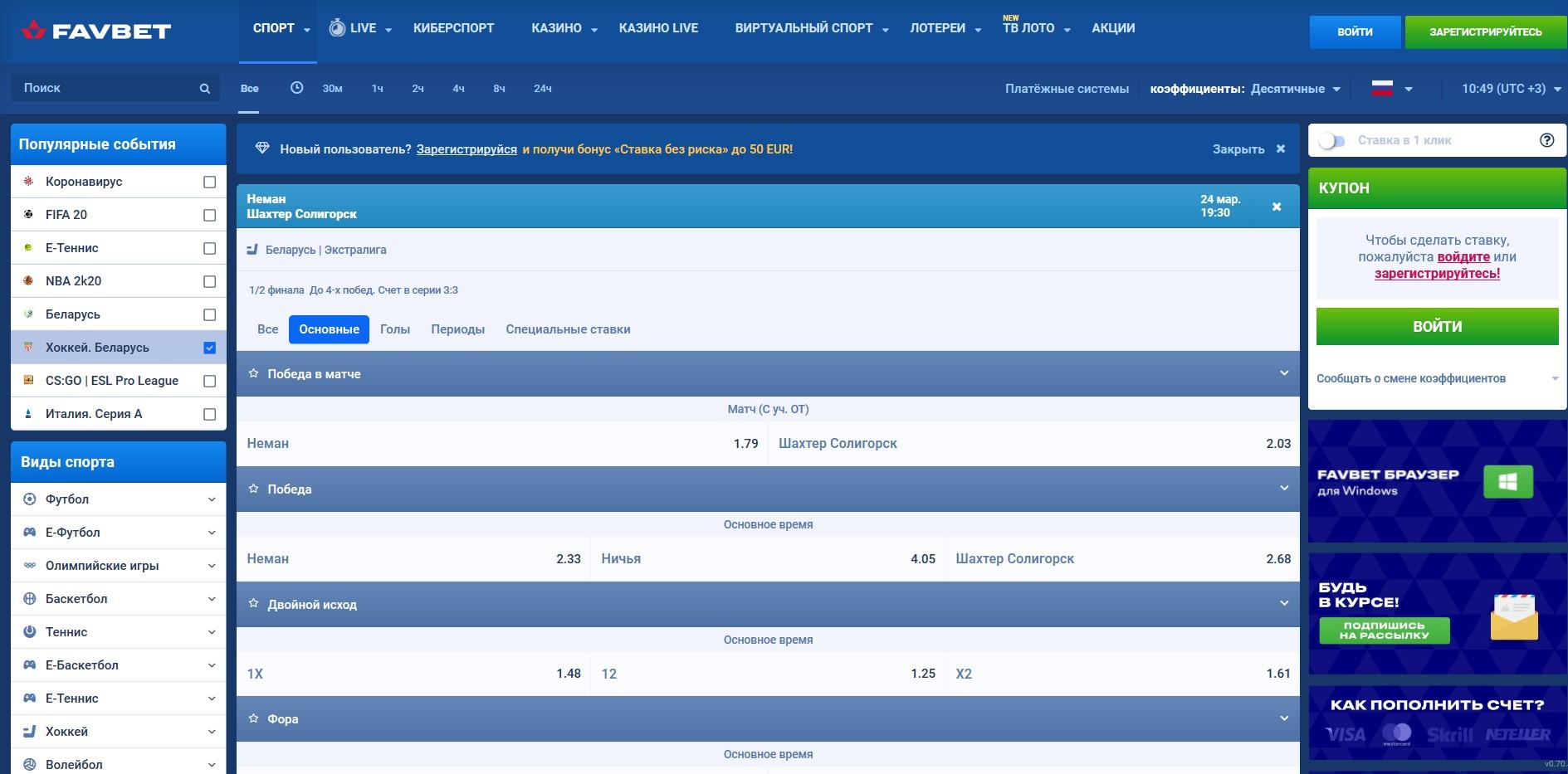The height and width of the screenshot is (774, 1568).
Task: Close the Неман match panel
Action: pyautogui.click(x=1277, y=207)
